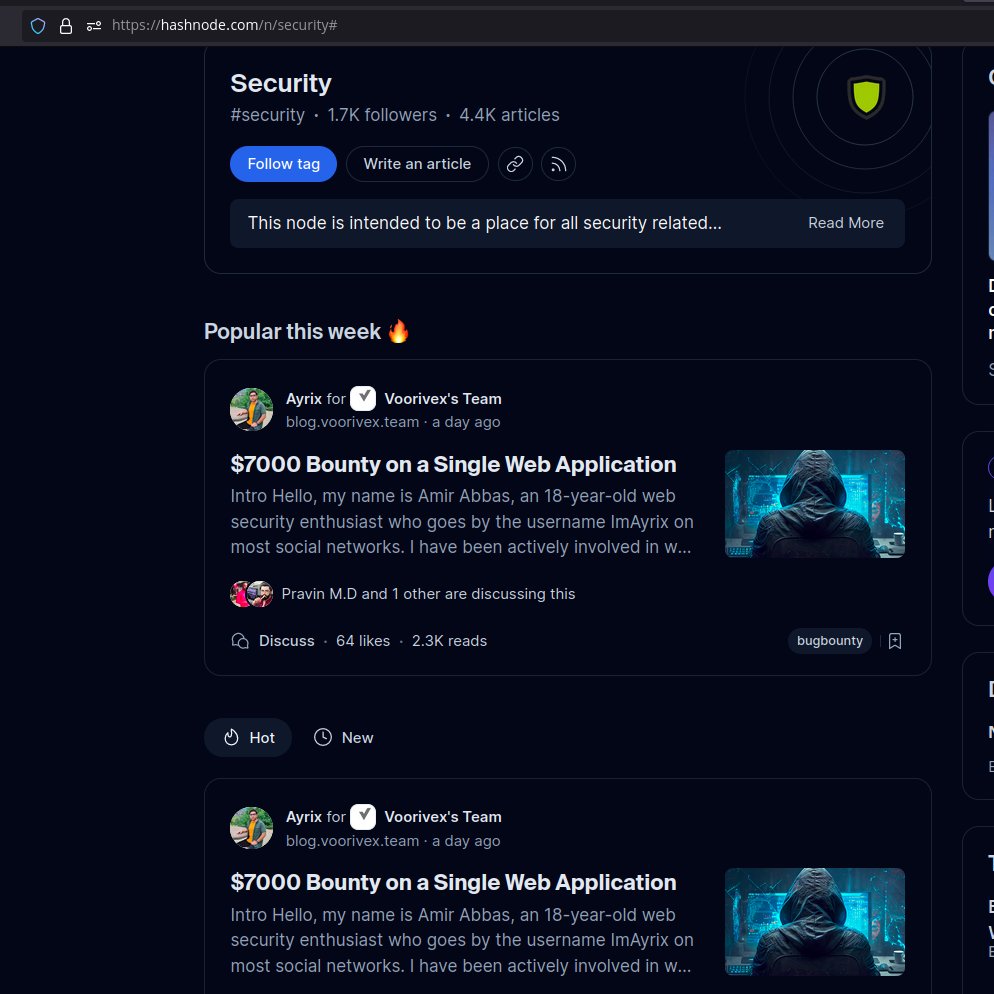Click the padlock site security icon
The height and width of the screenshot is (994, 994).
(x=65, y=25)
